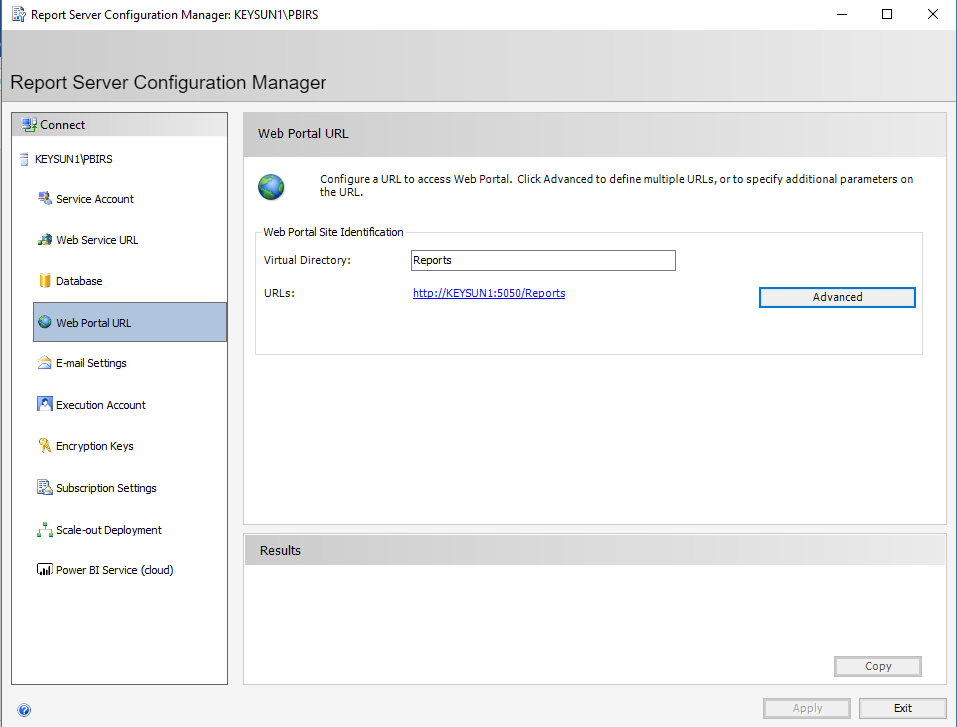Click the Scale-out Deployment network icon

[x=44, y=530]
